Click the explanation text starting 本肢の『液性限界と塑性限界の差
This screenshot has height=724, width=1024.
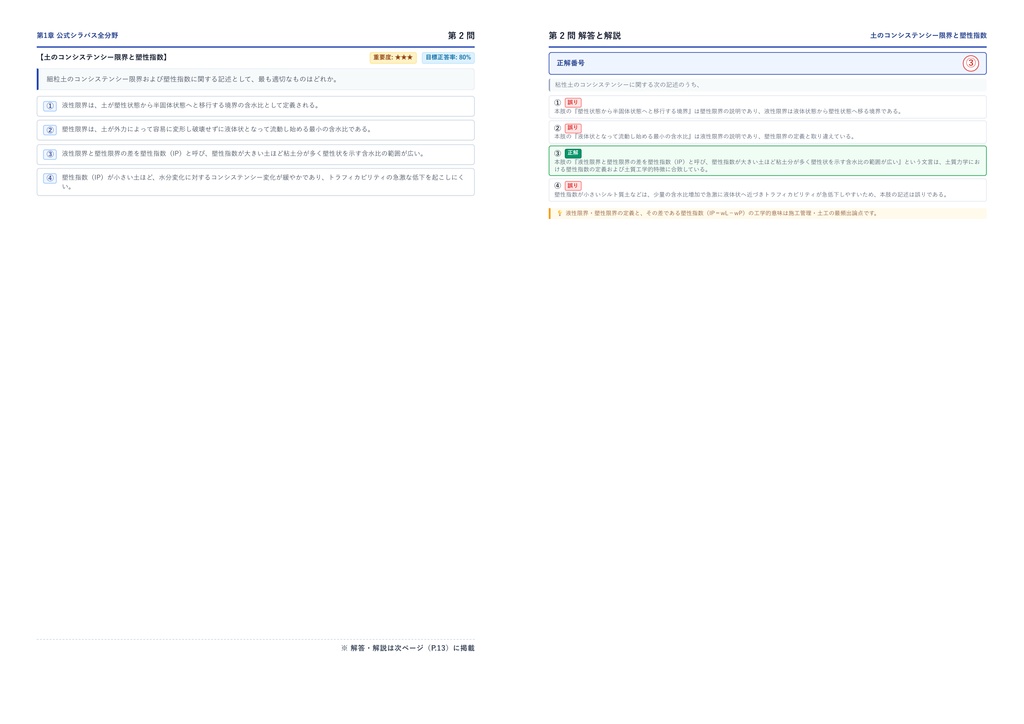point(767,165)
